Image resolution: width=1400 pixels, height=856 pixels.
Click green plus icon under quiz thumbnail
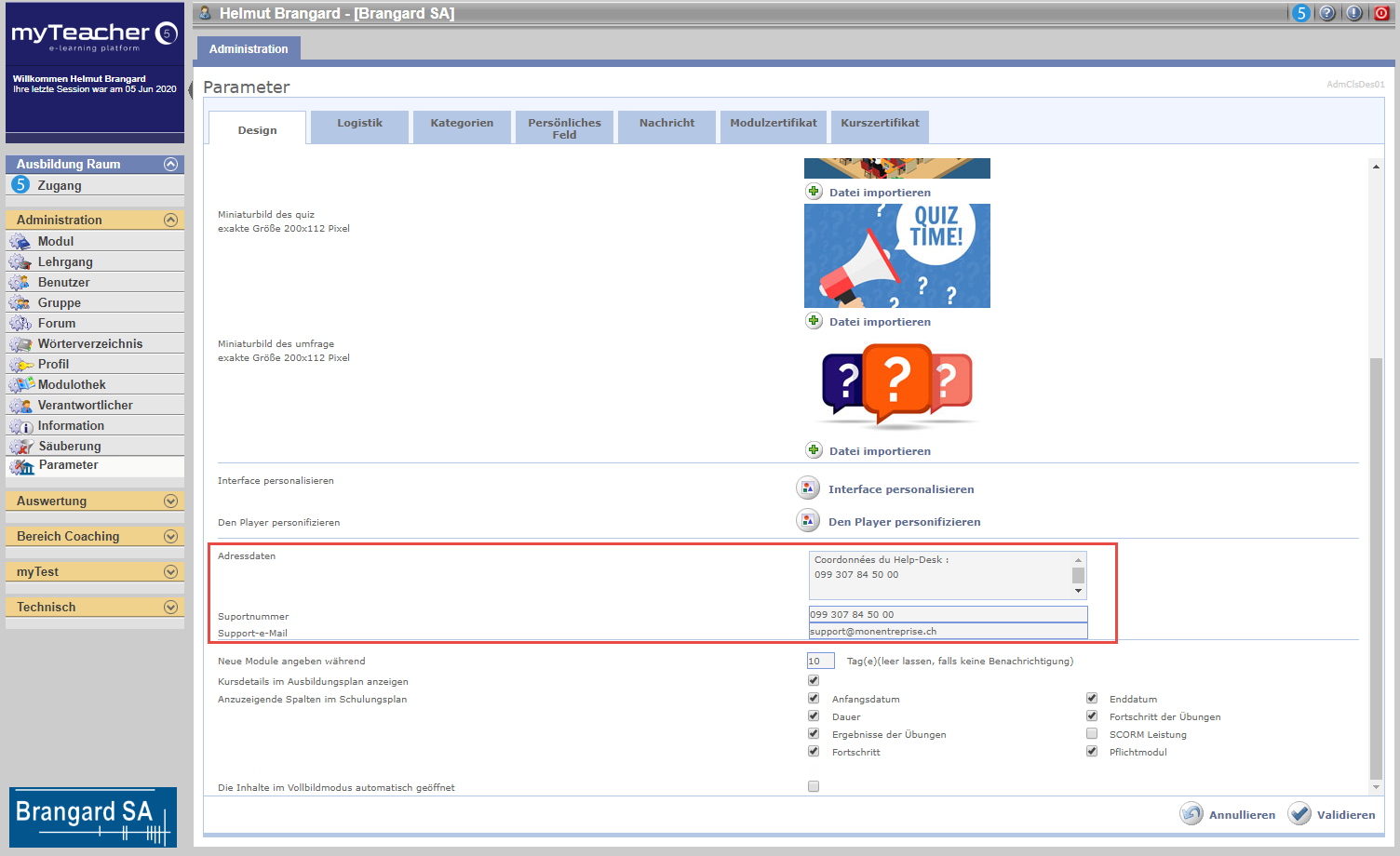coord(814,321)
